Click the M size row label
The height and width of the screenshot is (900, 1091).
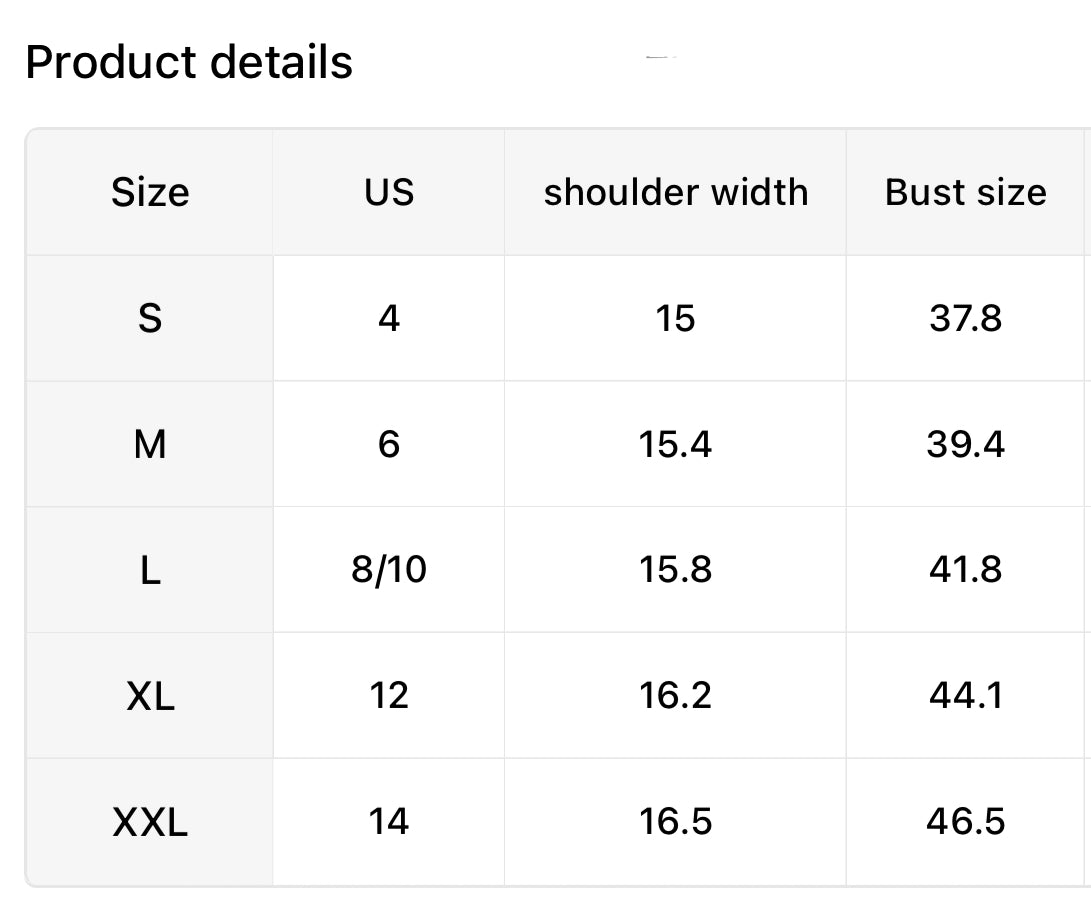[150, 444]
